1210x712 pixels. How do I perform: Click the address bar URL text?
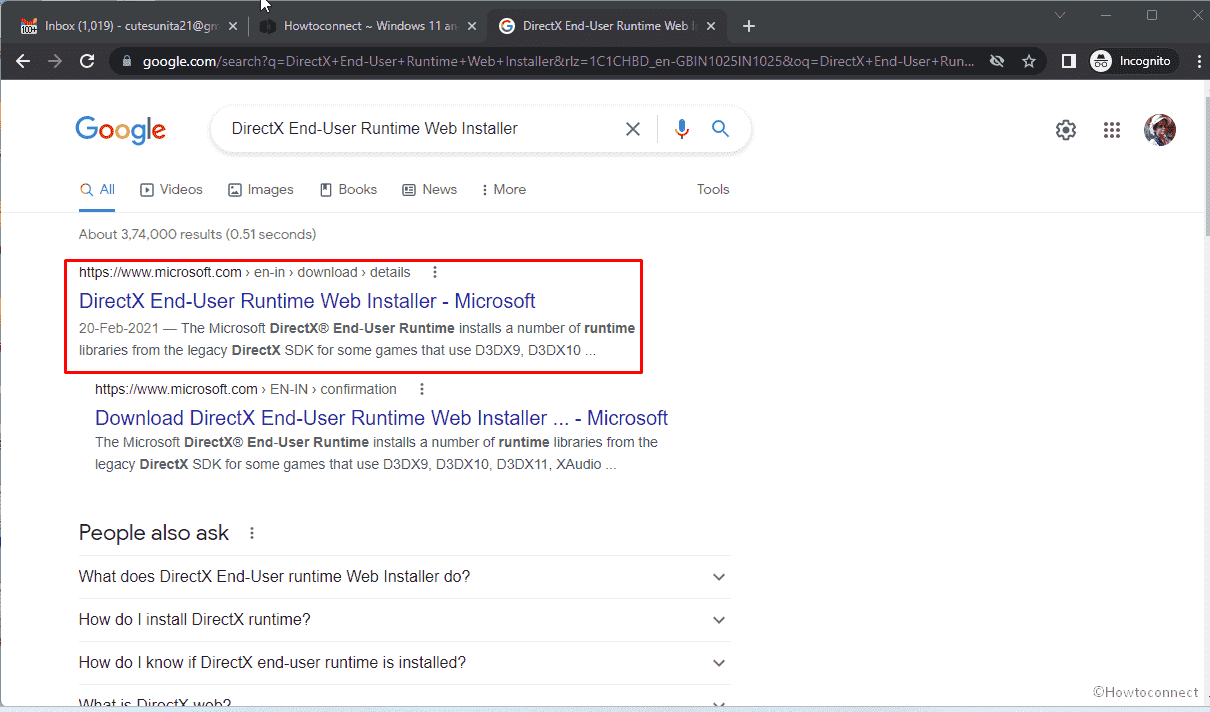(x=558, y=61)
